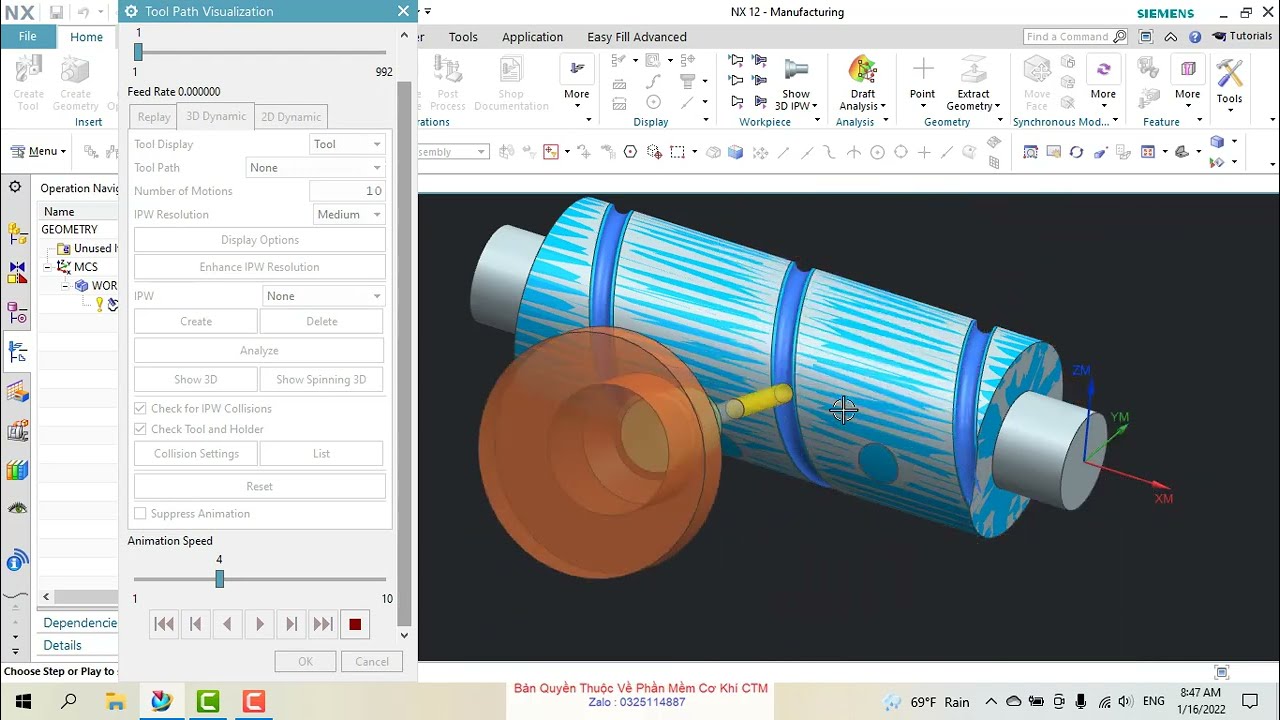Switch to the Home ribbon tab
This screenshot has height=720, width=1280.
(86, 37)
